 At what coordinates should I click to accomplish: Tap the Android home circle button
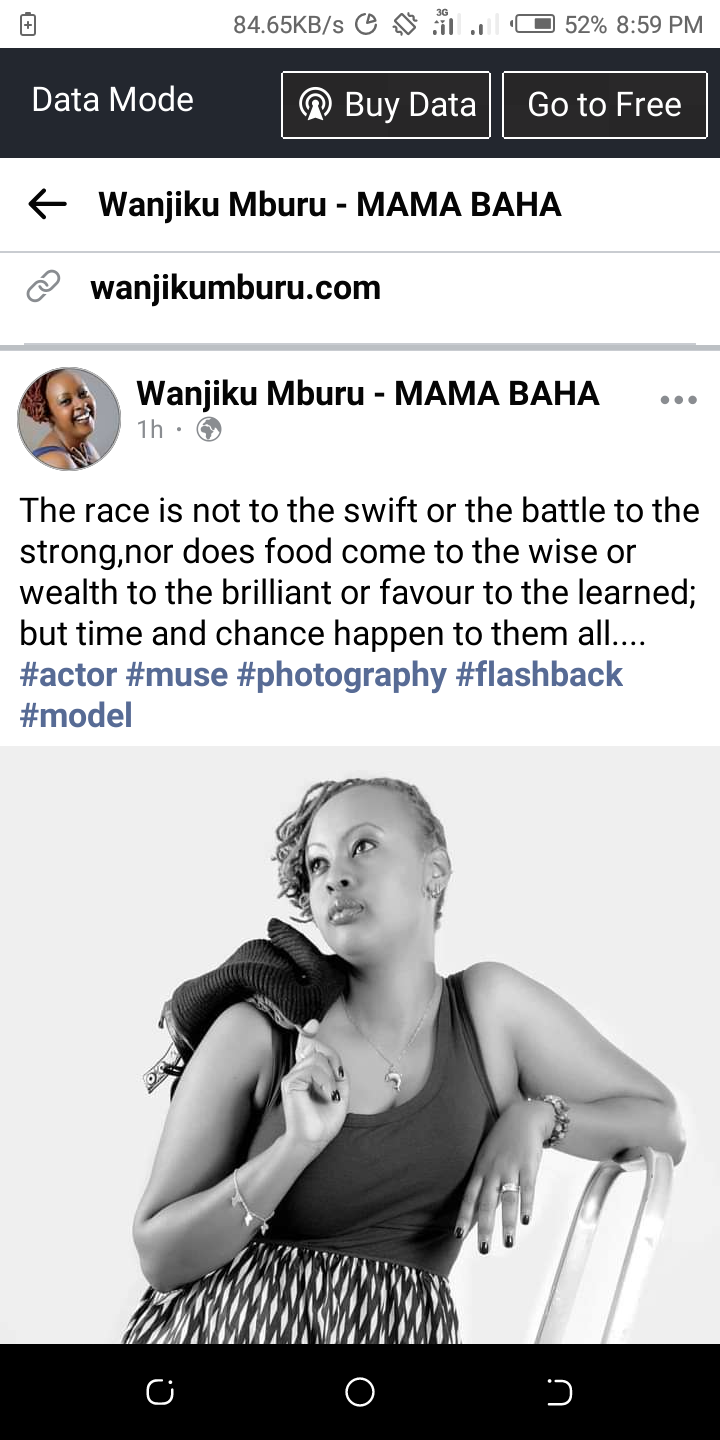point(360,1392)
